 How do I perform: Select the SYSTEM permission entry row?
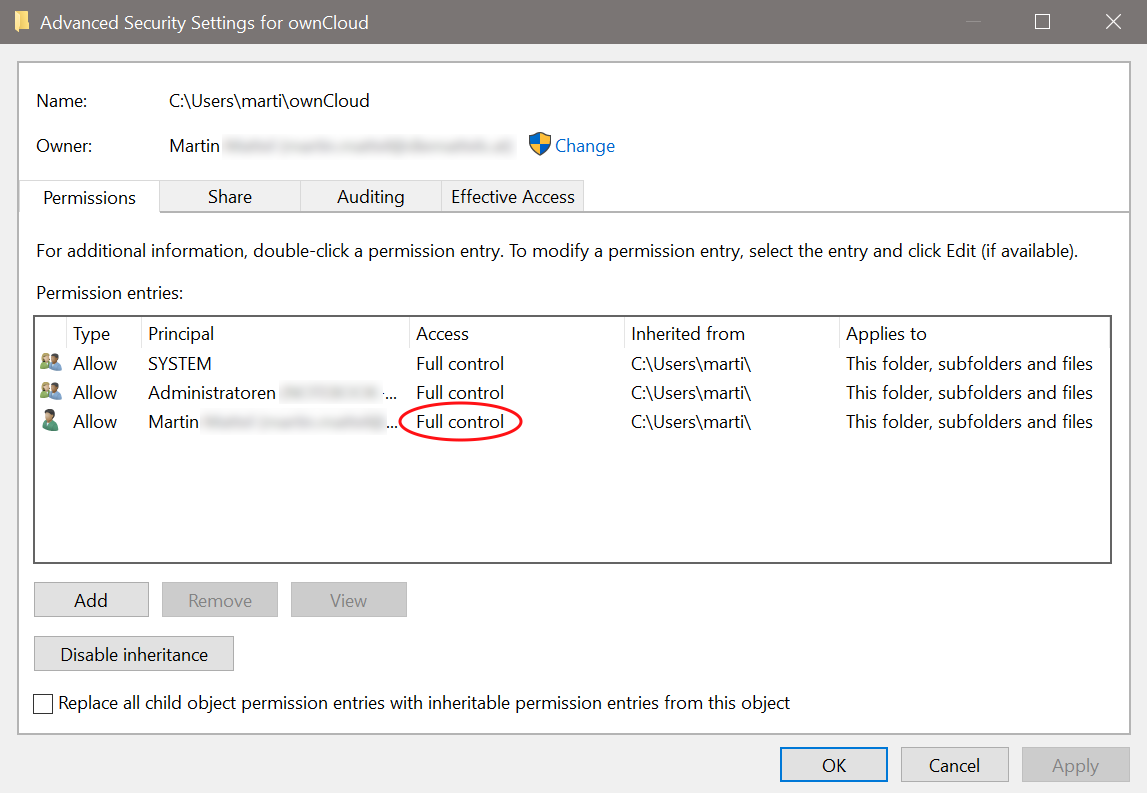(x=300, y=362)
